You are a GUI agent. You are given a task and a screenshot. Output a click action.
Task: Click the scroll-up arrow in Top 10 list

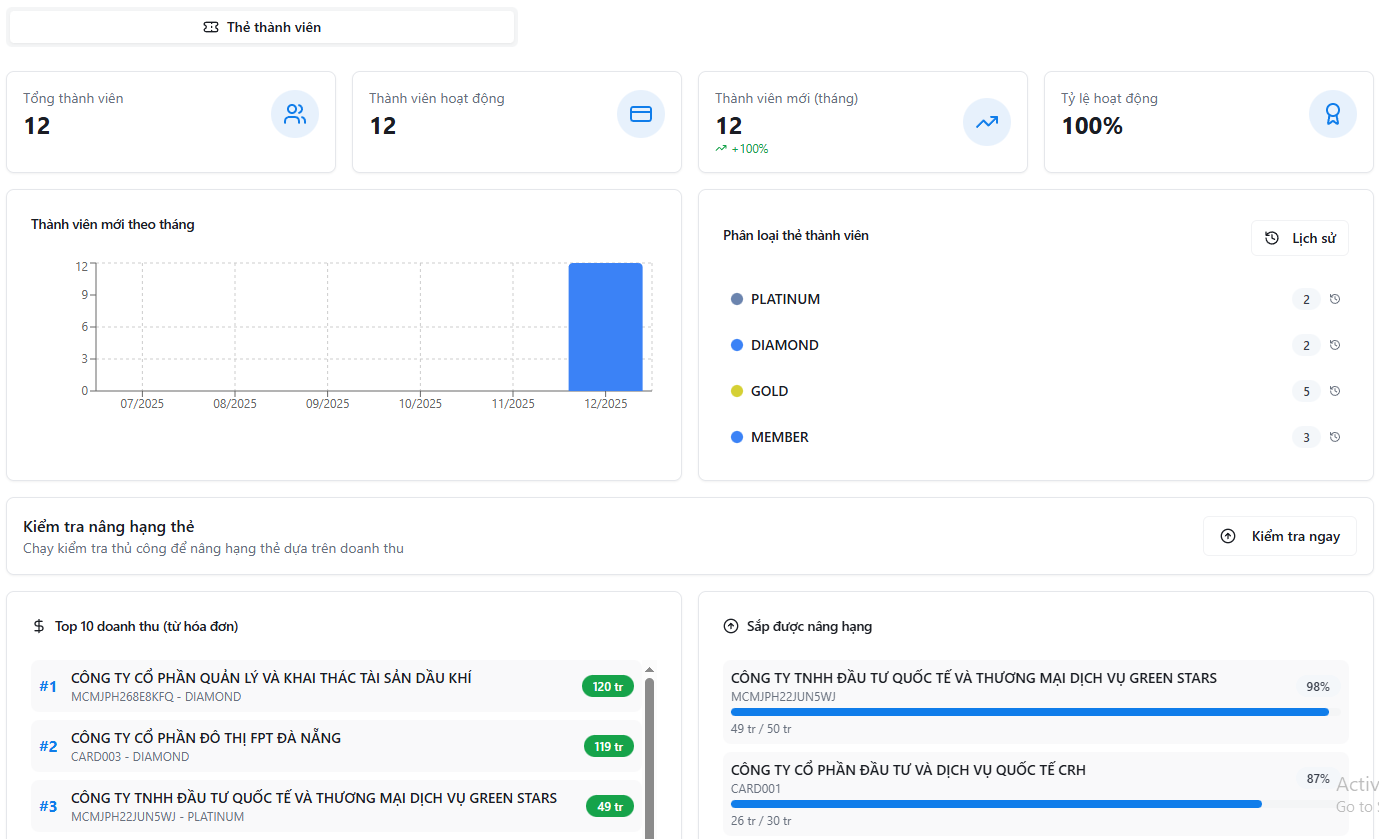coord(649,670)
